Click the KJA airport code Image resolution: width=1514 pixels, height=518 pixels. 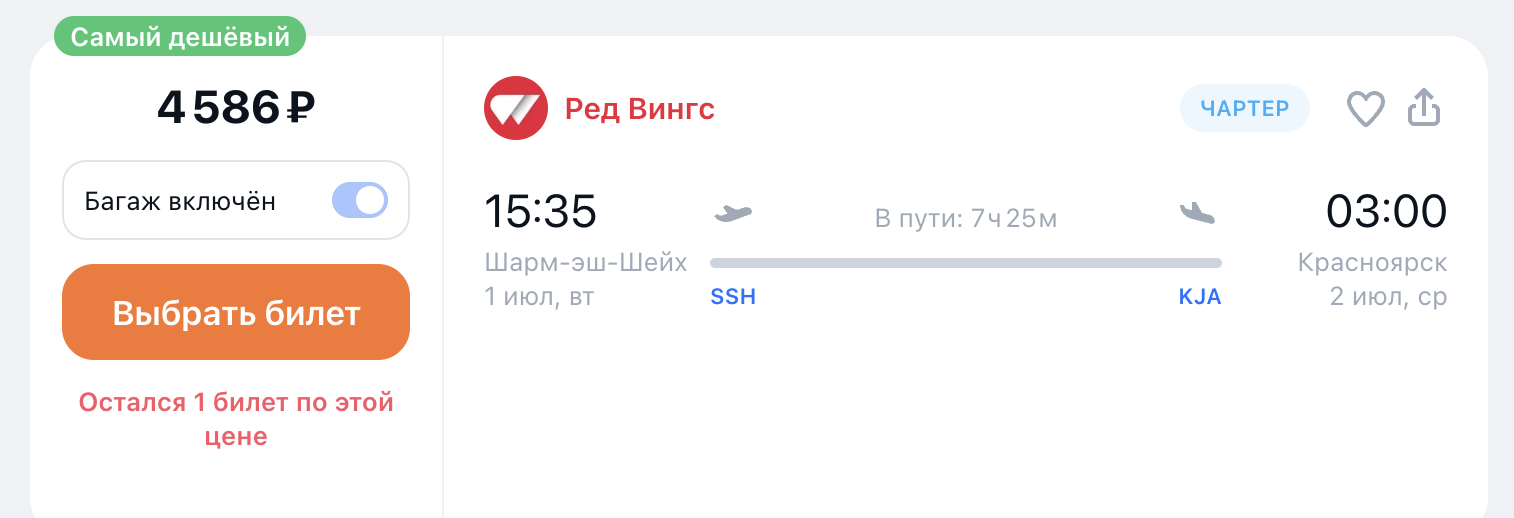point(1200,297)
